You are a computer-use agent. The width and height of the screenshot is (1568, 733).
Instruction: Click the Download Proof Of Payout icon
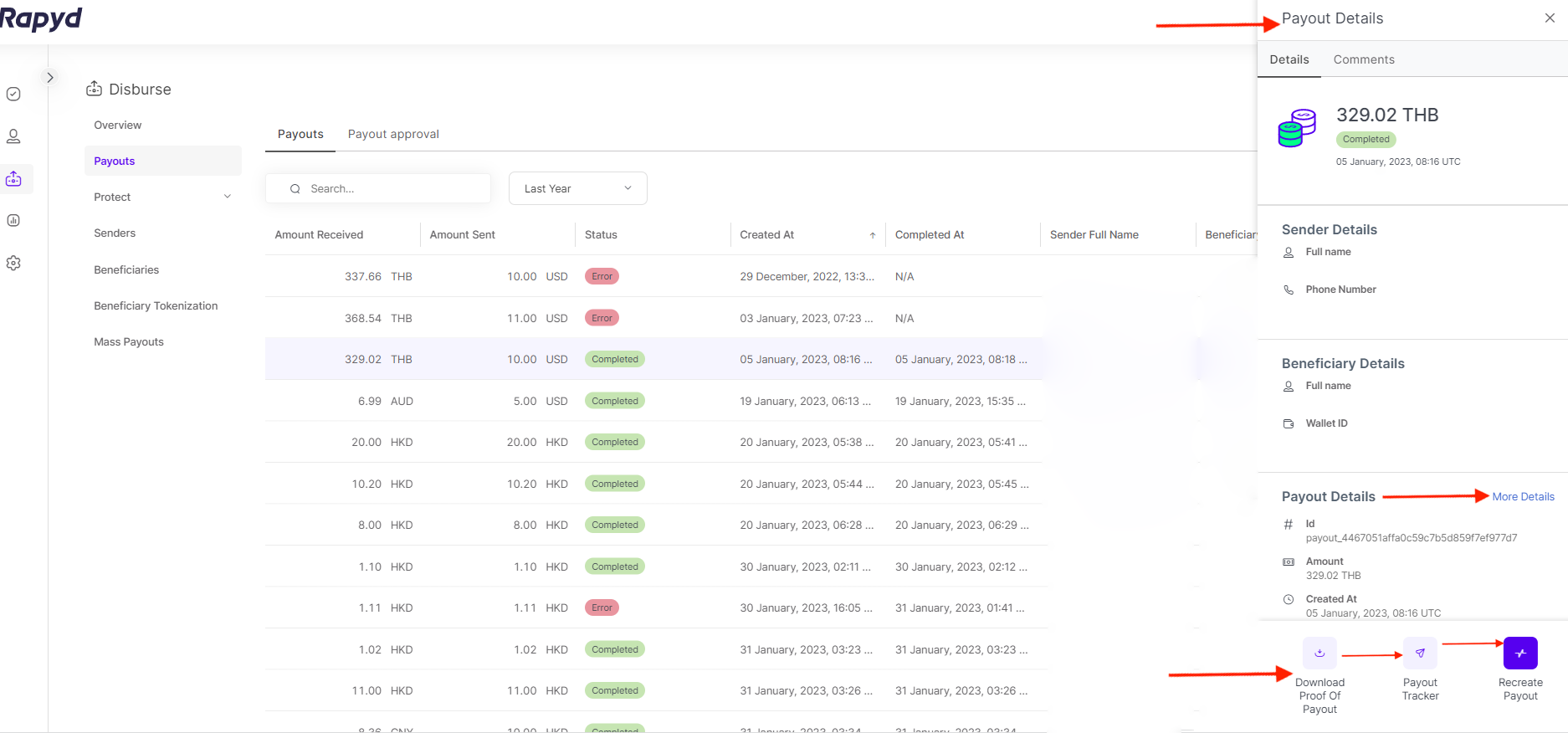pos(1319,654)
